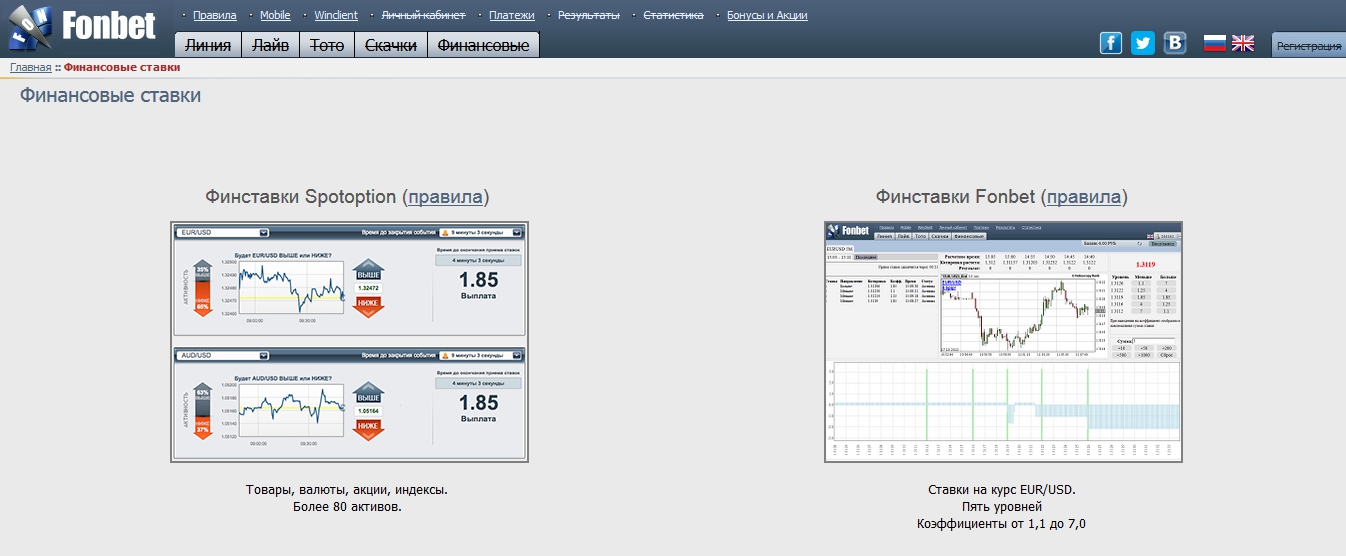Screen dimensions: 1346x556
Task: Open Fonbet финставки правила link
Action: tap(1084, 197)
